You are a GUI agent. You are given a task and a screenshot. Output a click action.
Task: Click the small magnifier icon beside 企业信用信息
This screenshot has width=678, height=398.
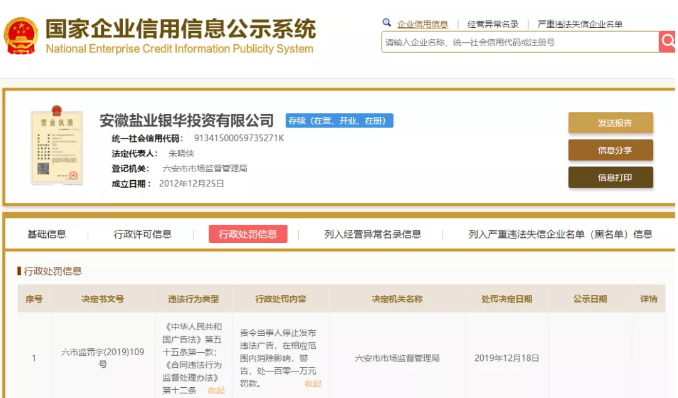click(387, 22)
